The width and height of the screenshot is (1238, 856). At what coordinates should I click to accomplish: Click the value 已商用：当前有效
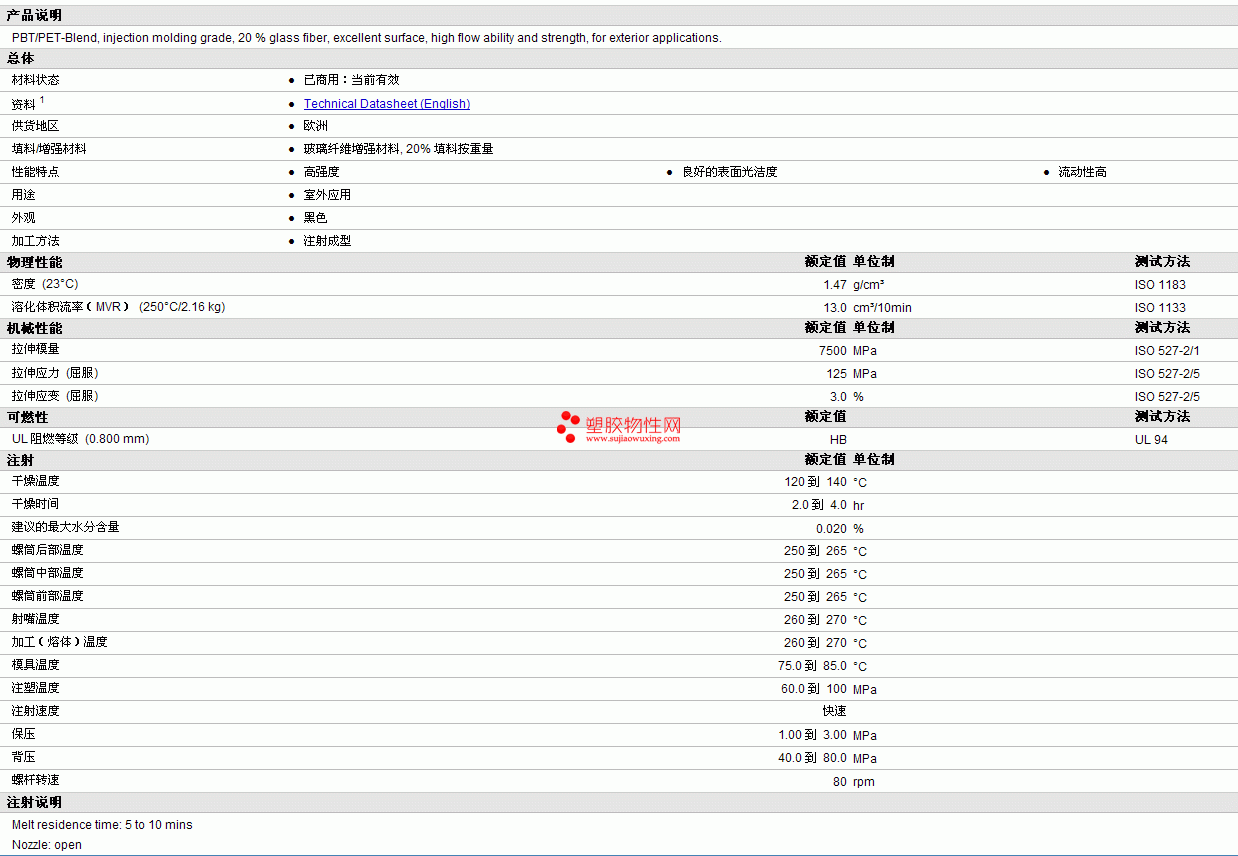tap(352, 80)
